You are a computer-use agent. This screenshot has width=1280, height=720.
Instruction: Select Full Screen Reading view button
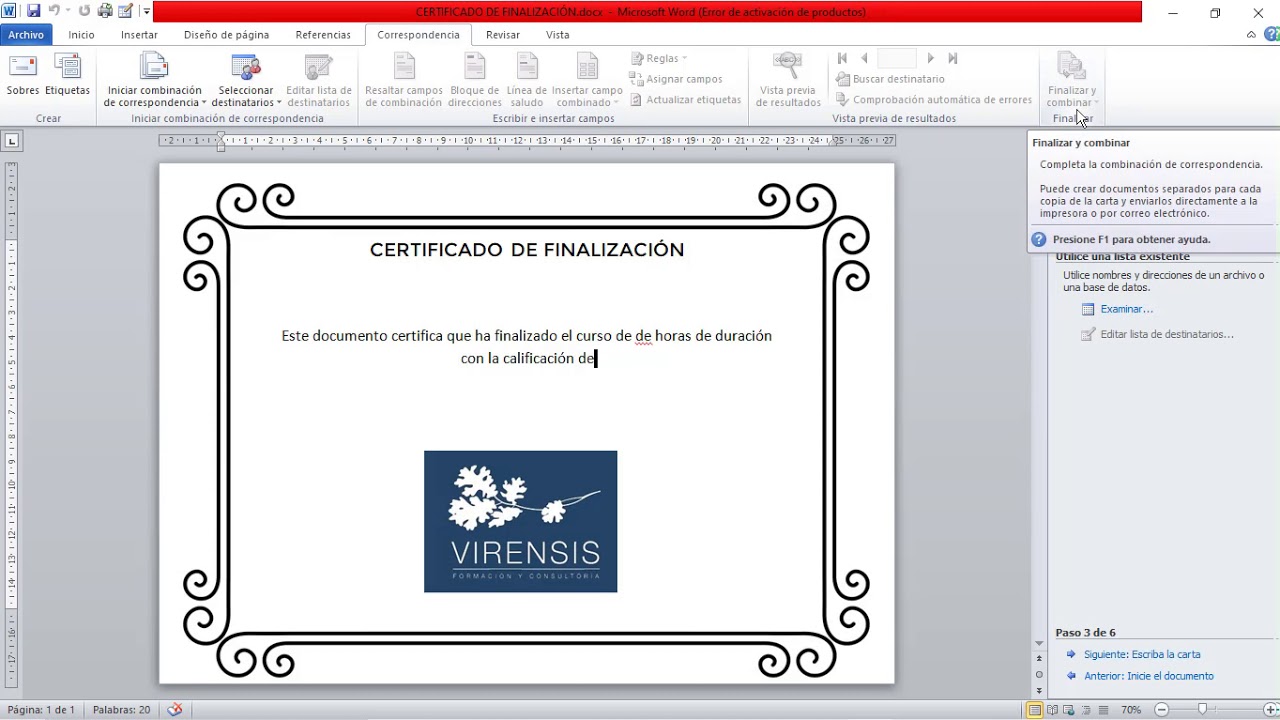(1052, 710)
